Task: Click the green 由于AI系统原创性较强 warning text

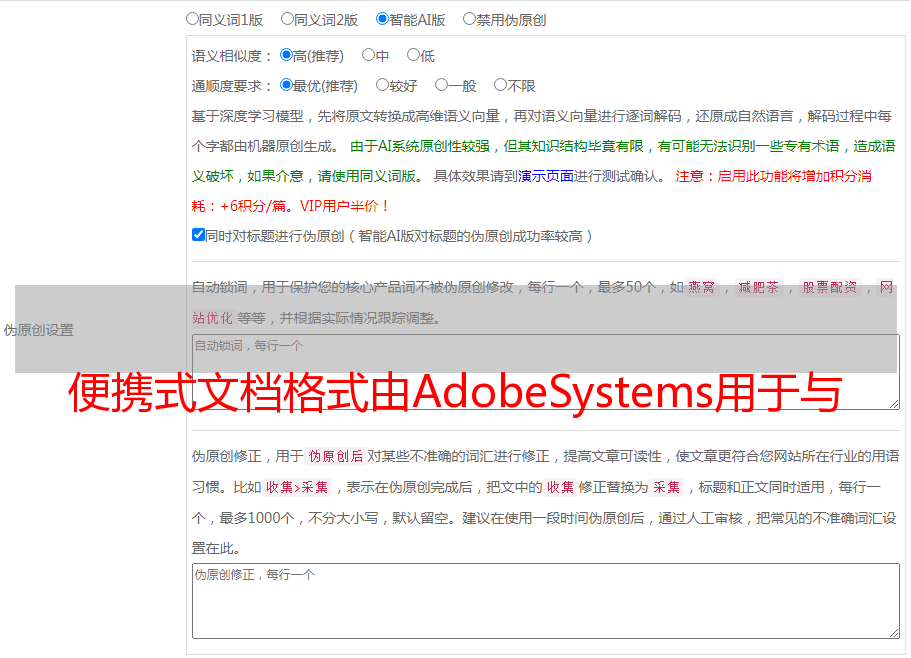Action: (543, 161)
